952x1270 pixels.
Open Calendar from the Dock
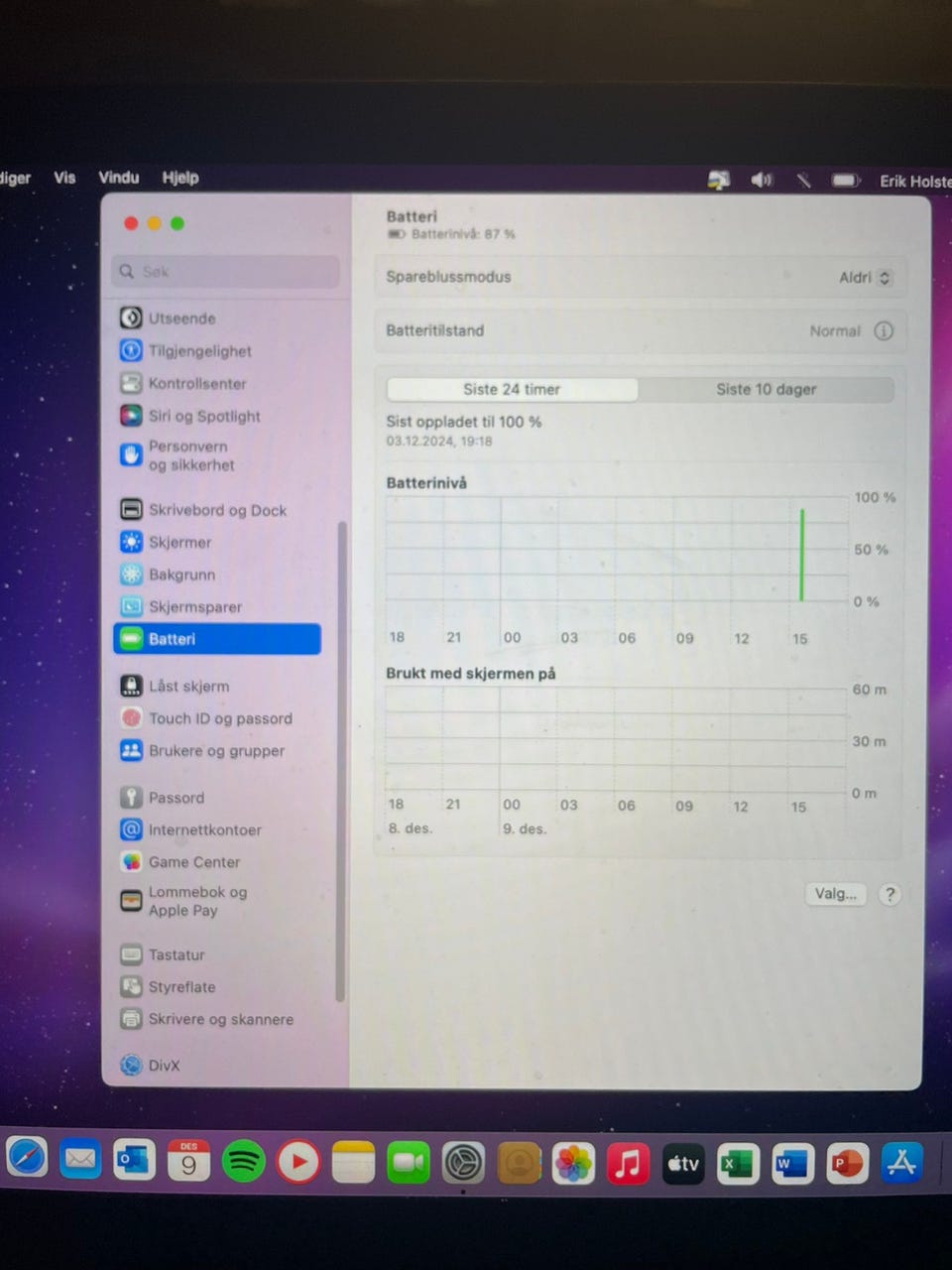188,1160
